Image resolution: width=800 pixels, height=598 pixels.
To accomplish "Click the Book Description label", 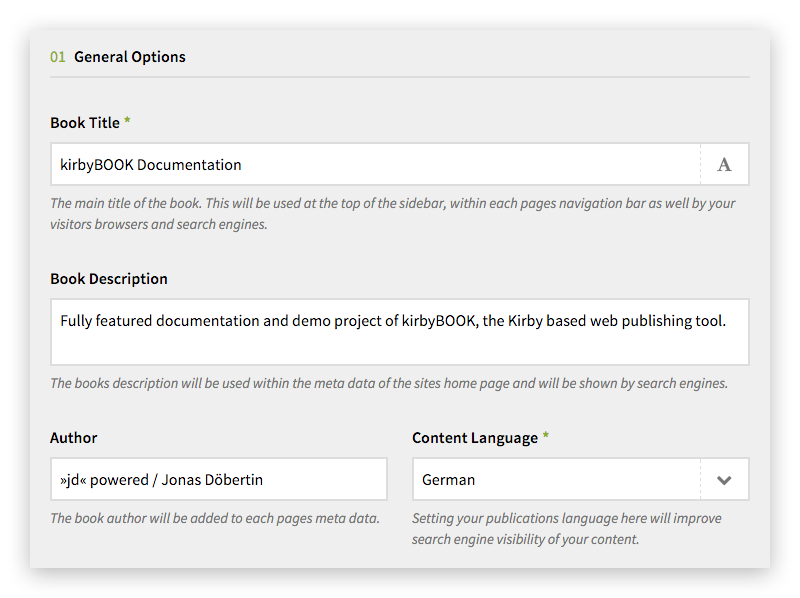I will tap(110, 278).
